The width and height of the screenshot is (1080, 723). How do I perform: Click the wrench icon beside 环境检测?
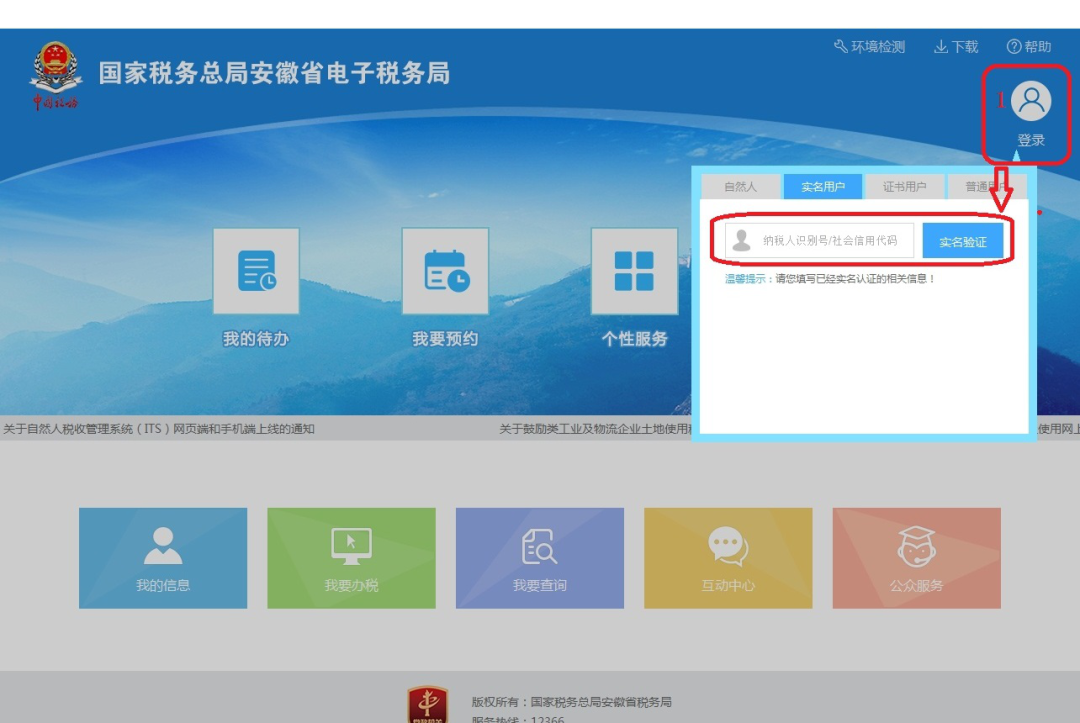pyautogui.click(x=841, y=46)
